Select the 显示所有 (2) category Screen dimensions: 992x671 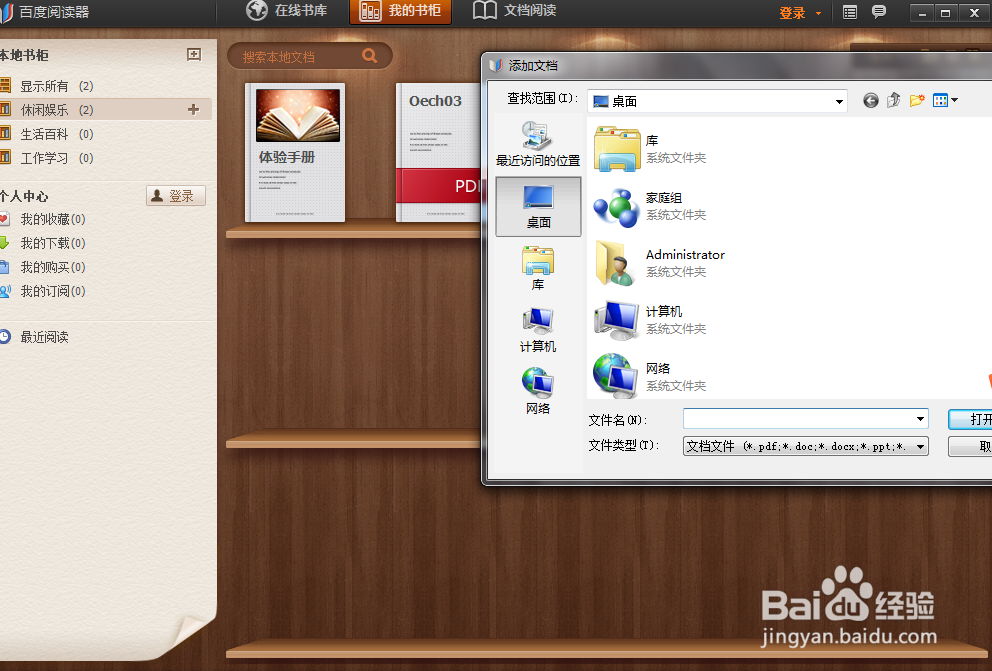point(104,86)
